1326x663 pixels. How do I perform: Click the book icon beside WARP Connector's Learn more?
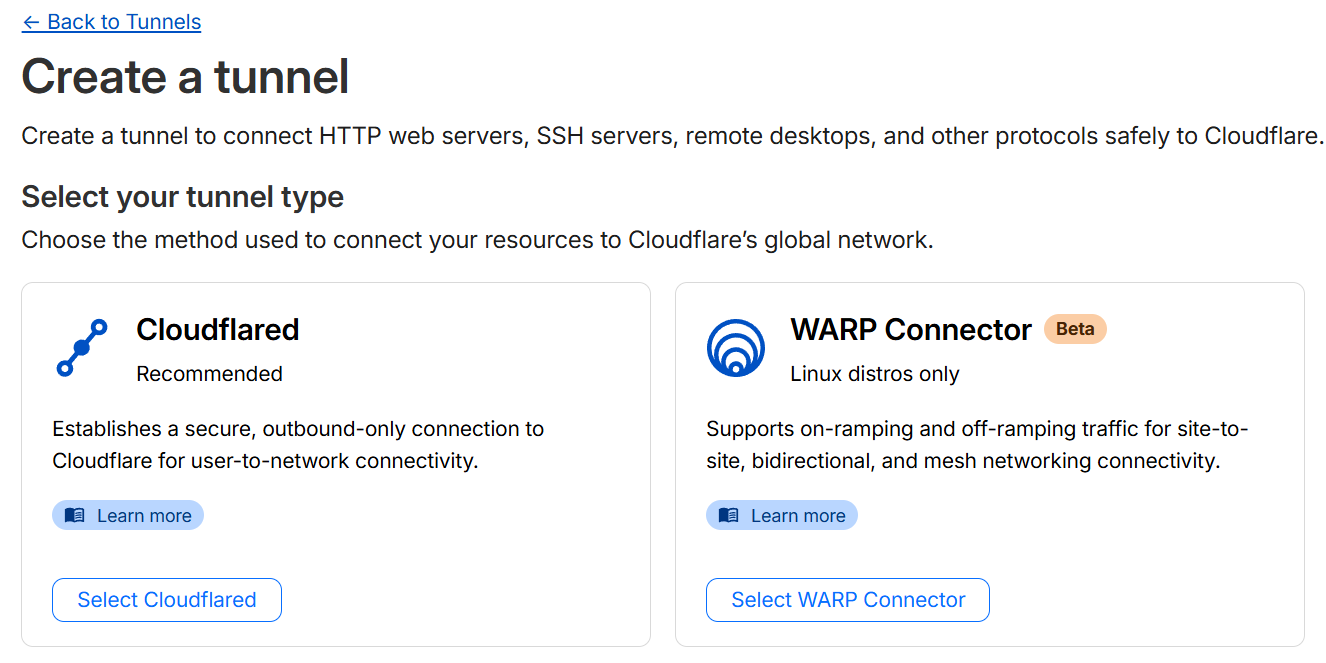730,514
